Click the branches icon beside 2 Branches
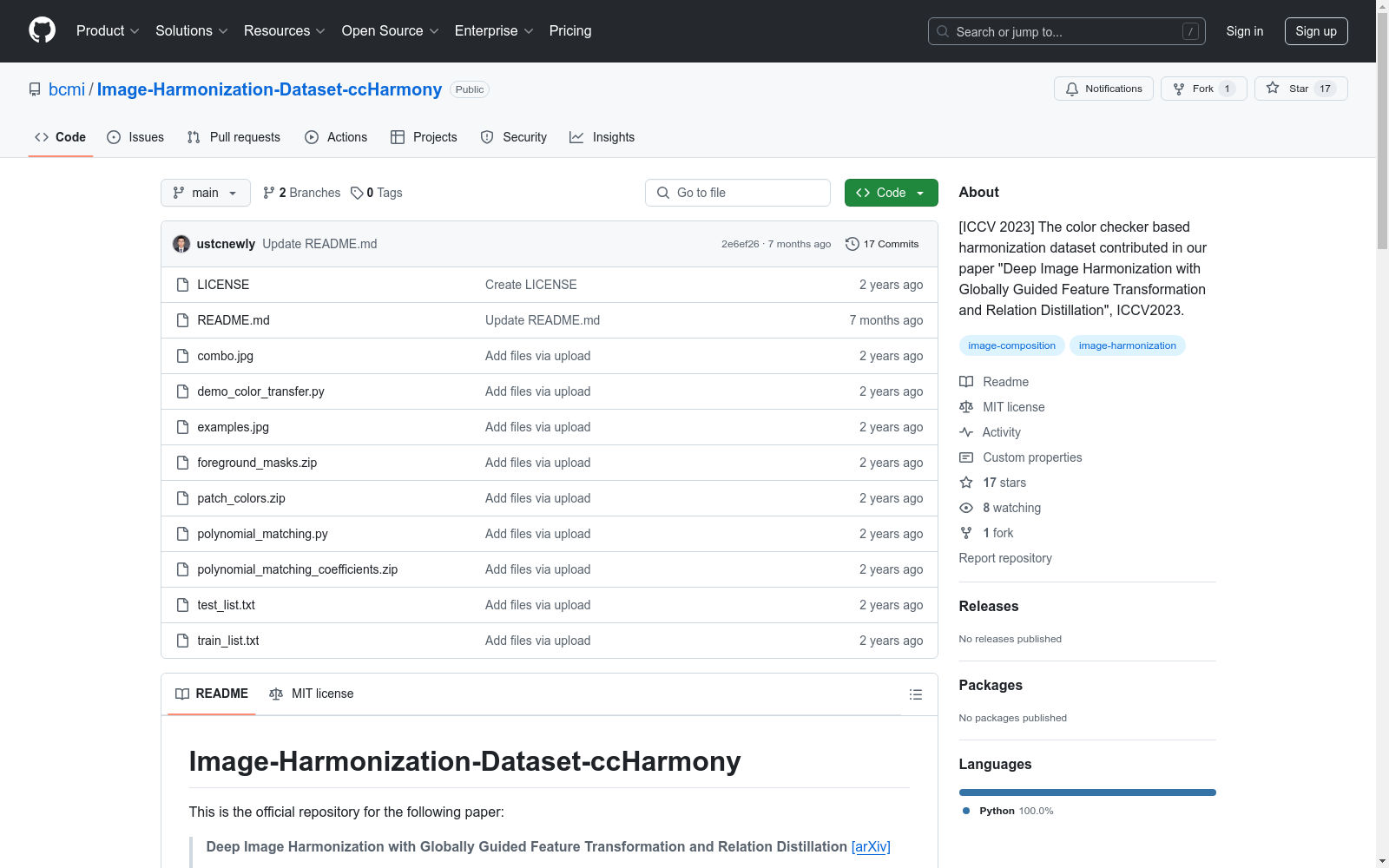The image size is (1389, 868). (x=269, y=193)
